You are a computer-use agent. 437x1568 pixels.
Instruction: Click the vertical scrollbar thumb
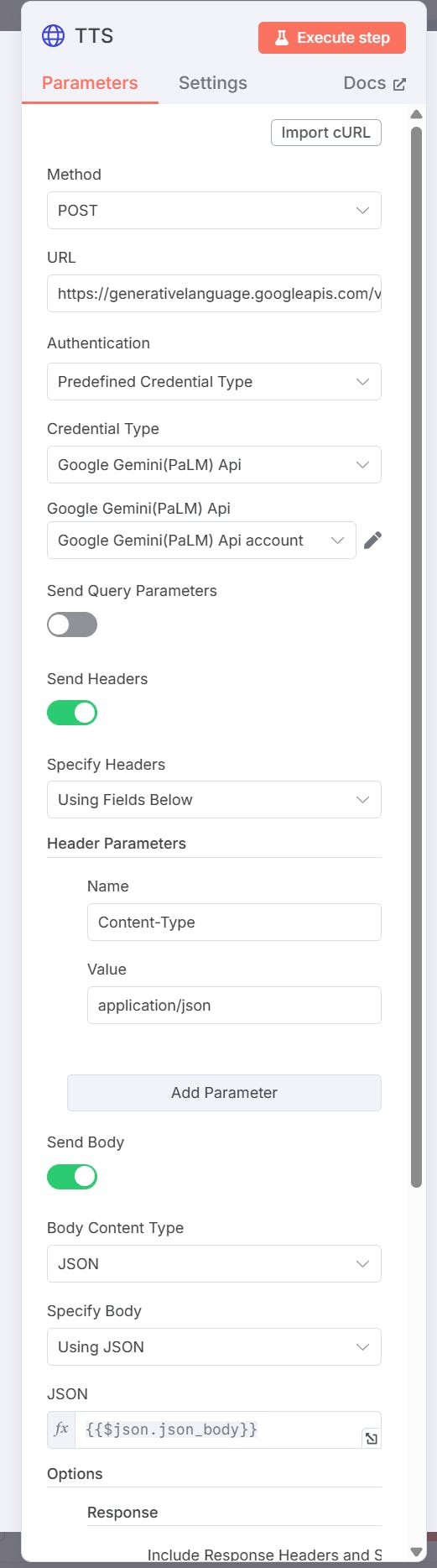point(416,656)
